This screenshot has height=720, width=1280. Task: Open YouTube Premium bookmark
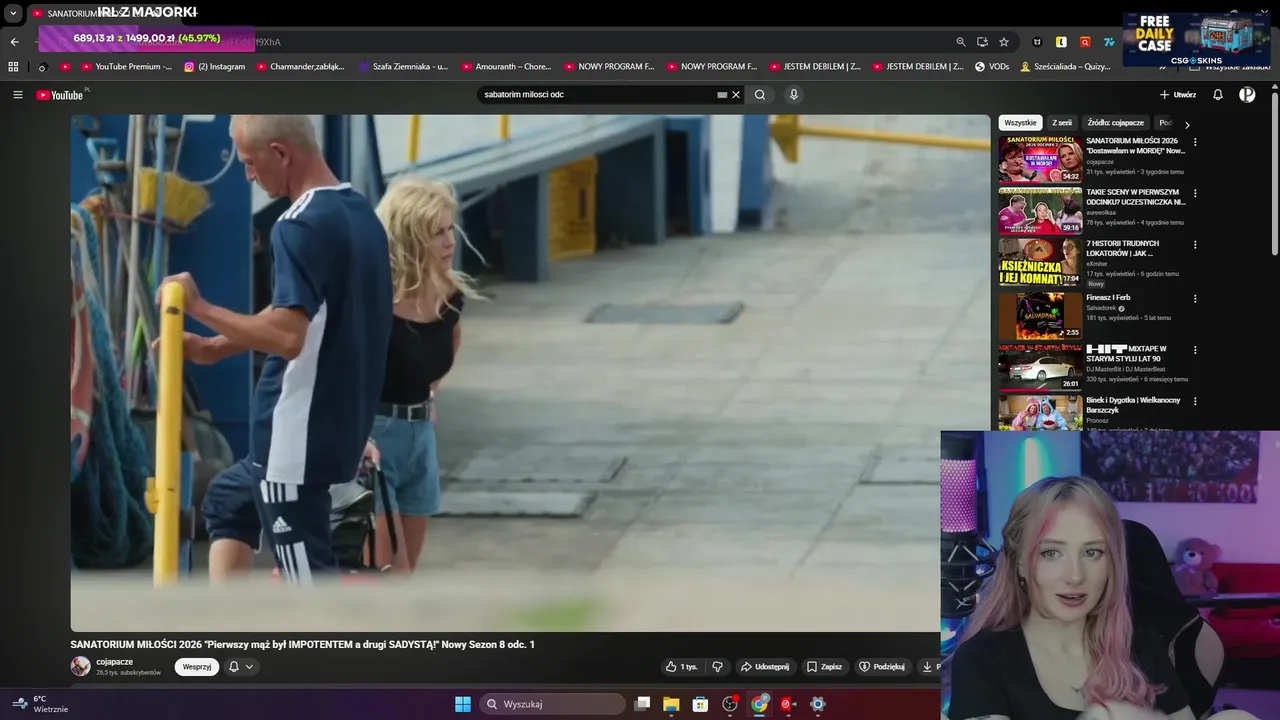pos(126,67)
